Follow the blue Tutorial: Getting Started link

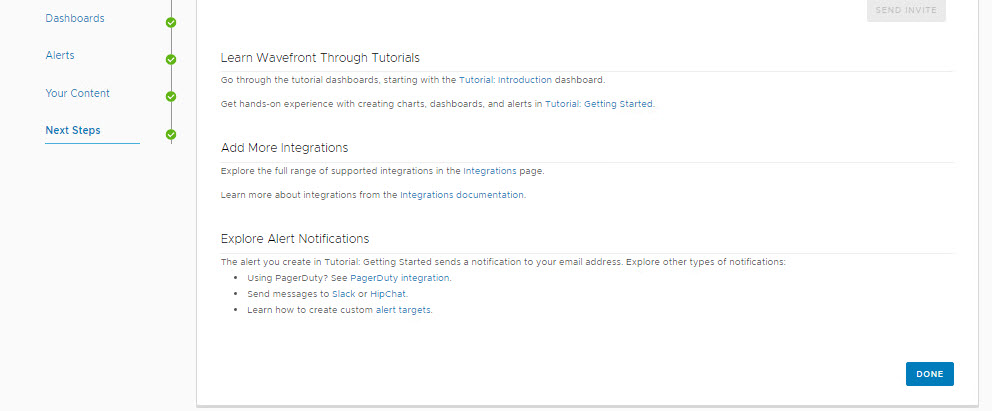[599, 104]
